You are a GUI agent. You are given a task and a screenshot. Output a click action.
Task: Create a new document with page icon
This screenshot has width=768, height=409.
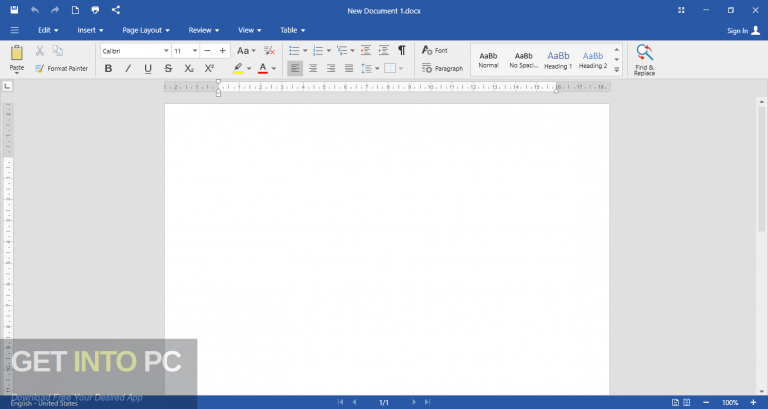click(75, 10)
